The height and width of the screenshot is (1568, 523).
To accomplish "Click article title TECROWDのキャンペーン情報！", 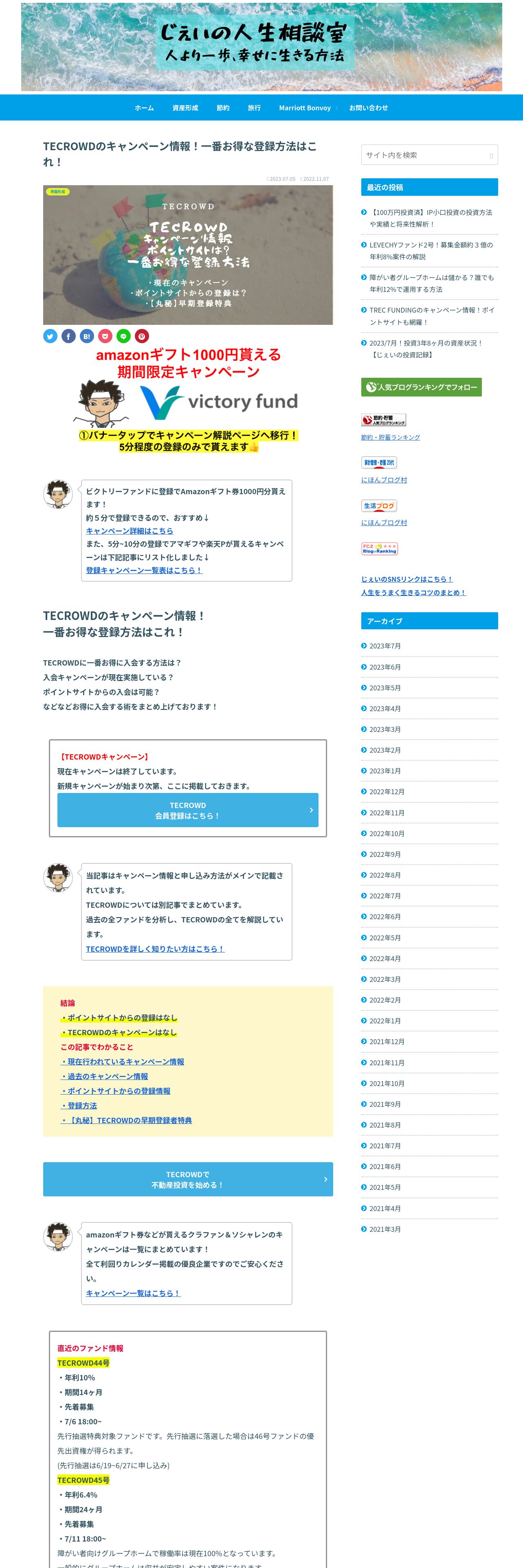I will click(x=180, y=154).
